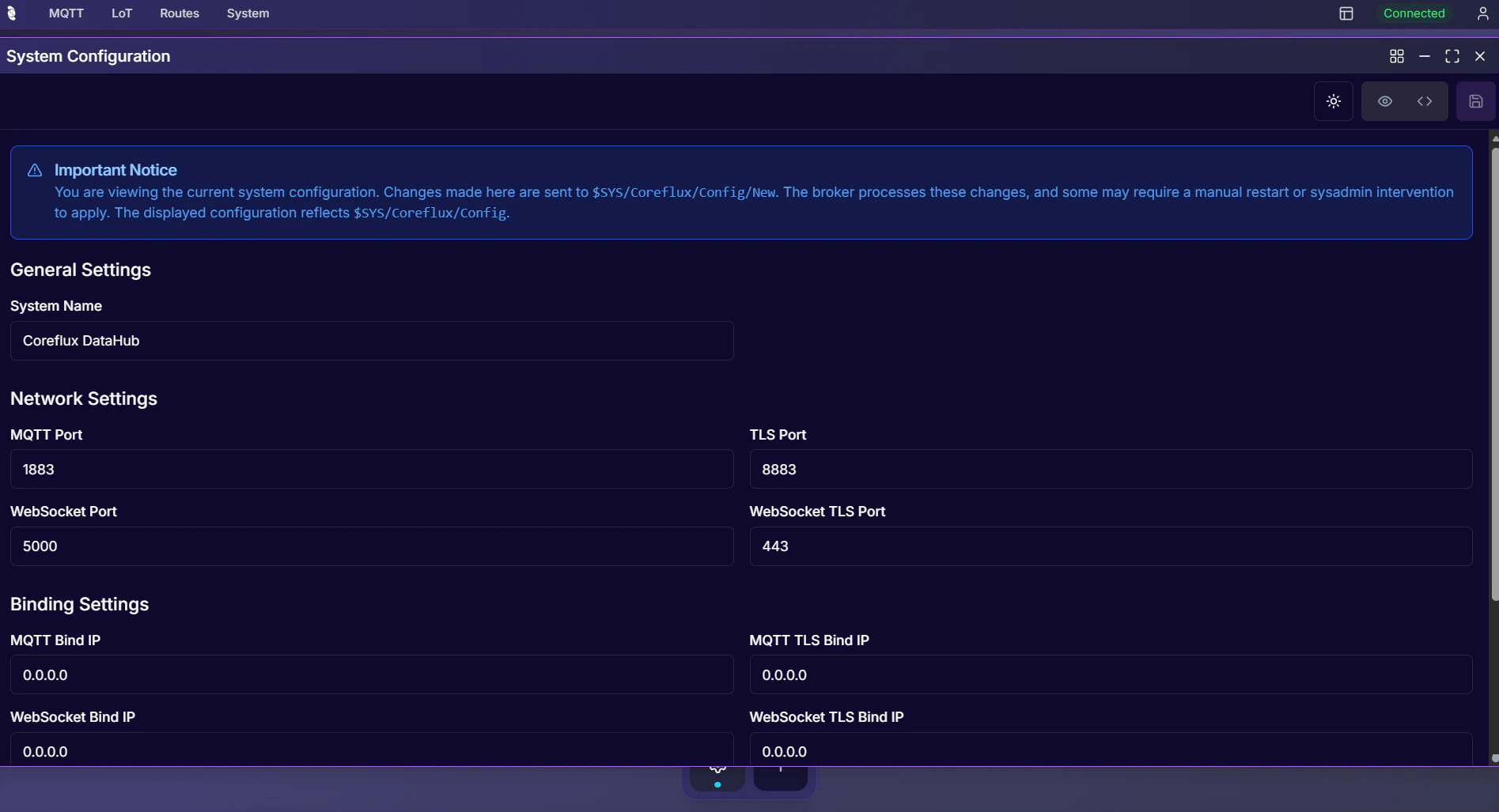1499x812 pixels.
Task: Toggle light theme using the sun icon
Action: tap(1333, 101)
